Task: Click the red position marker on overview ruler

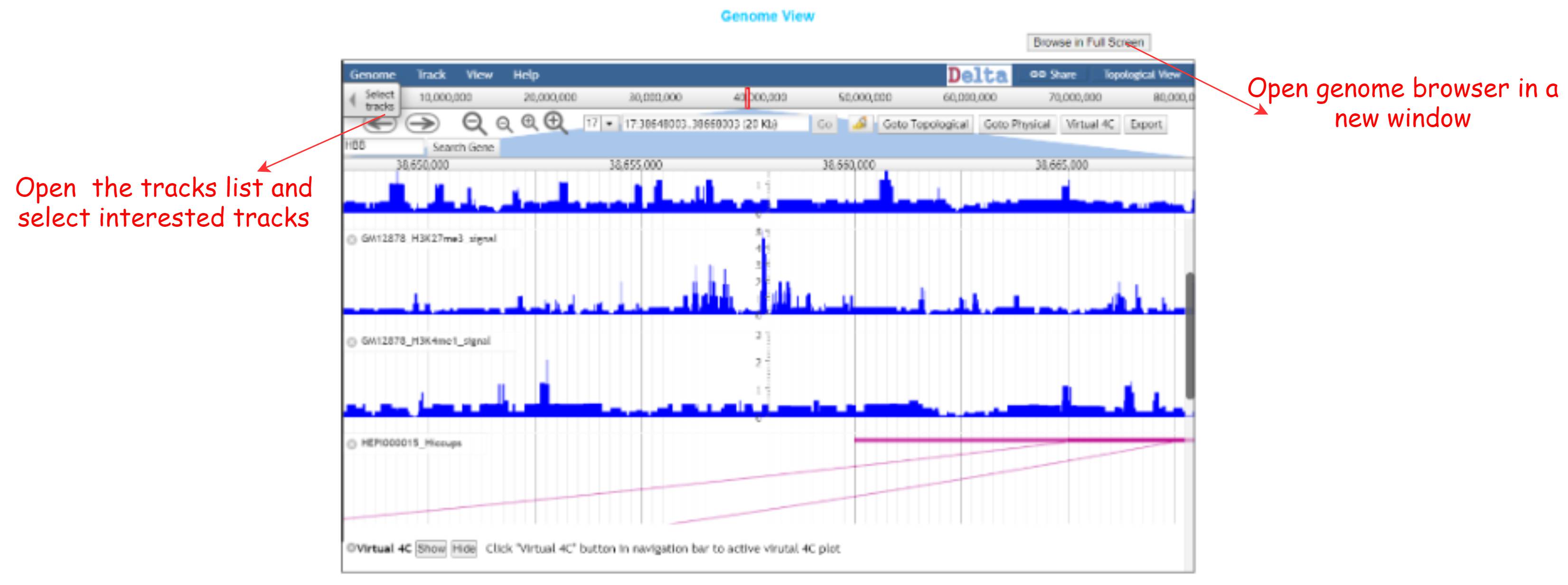Action: 748,98
